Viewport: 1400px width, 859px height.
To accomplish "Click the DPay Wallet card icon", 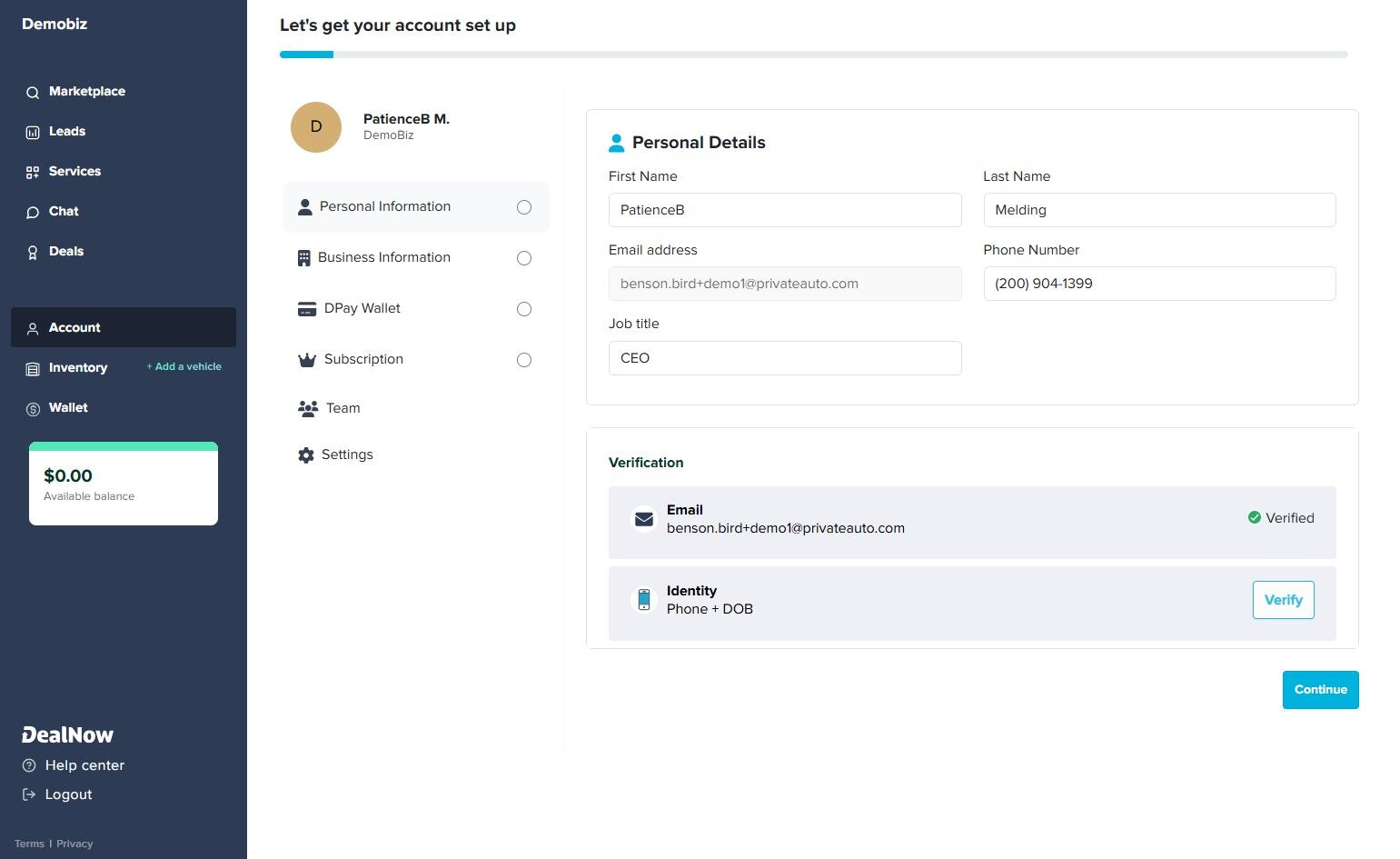I will (x=306, y=308).
